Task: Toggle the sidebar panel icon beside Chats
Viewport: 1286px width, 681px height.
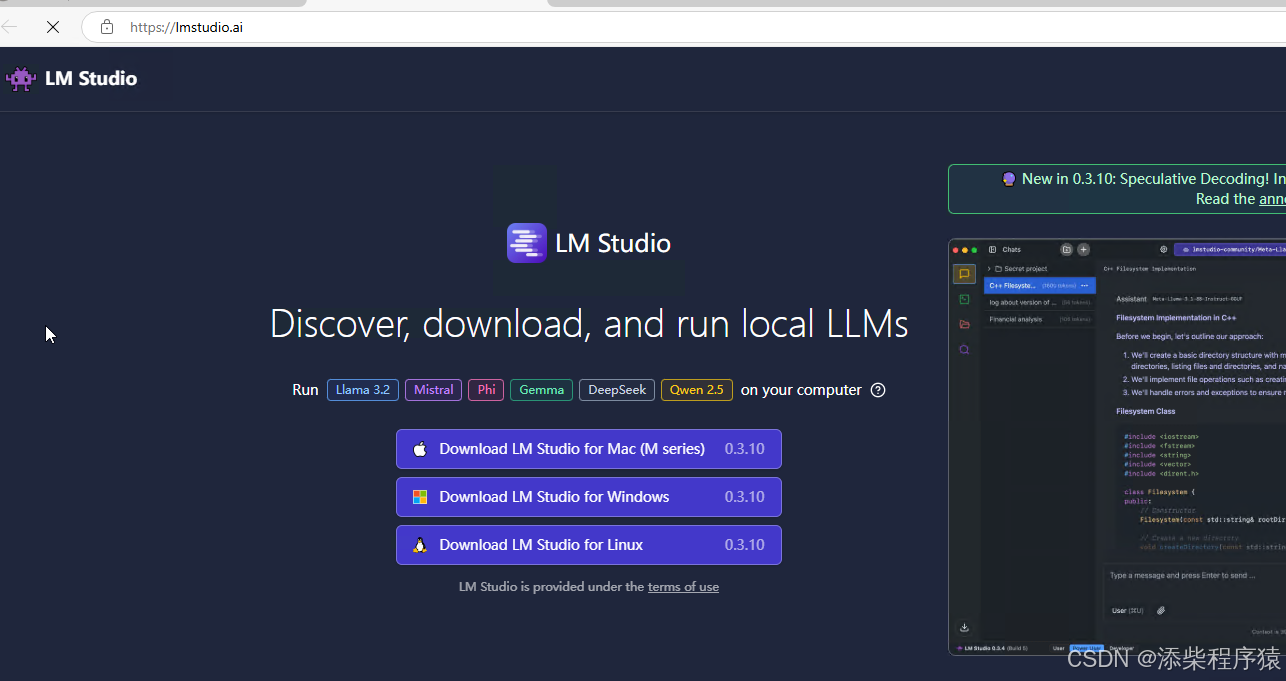Action: 992,249
